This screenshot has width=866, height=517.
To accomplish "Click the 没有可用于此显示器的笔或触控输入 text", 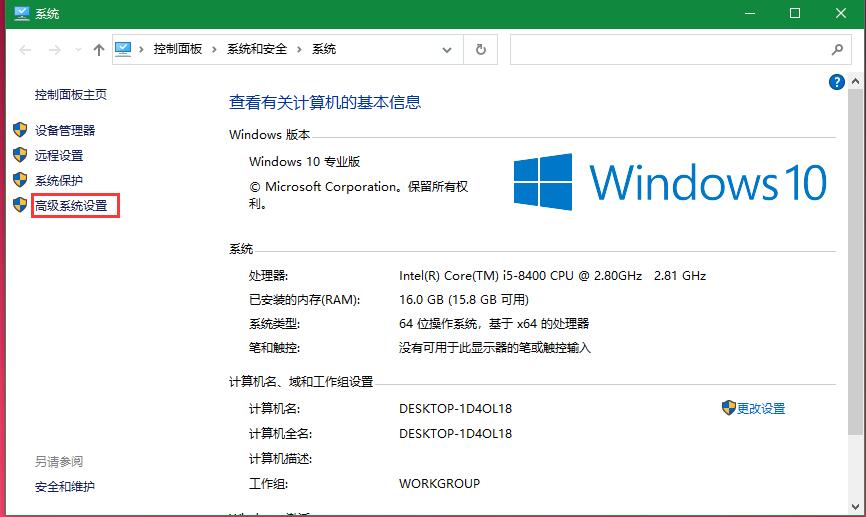I will (494, 347).
